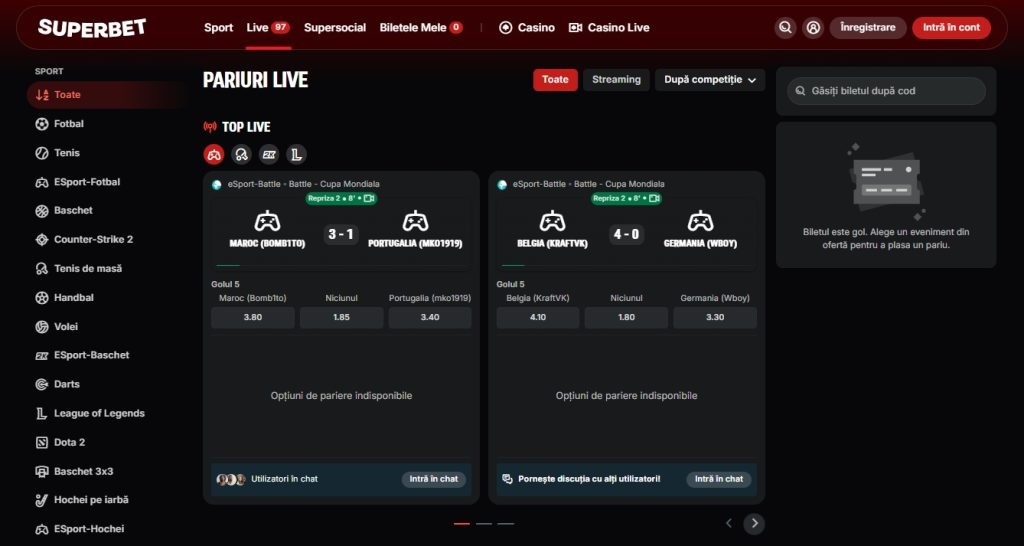Click the Superbet logo
1024x546 pixels.
(x=92, y=27)
